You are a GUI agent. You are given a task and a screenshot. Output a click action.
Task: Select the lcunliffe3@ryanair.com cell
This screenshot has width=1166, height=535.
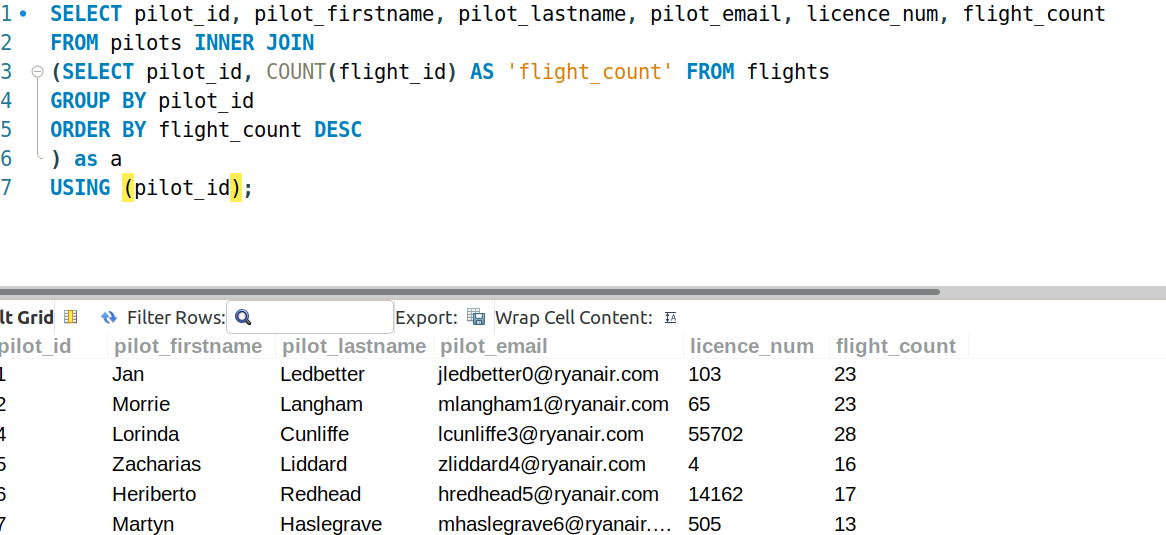coord(541,434)
